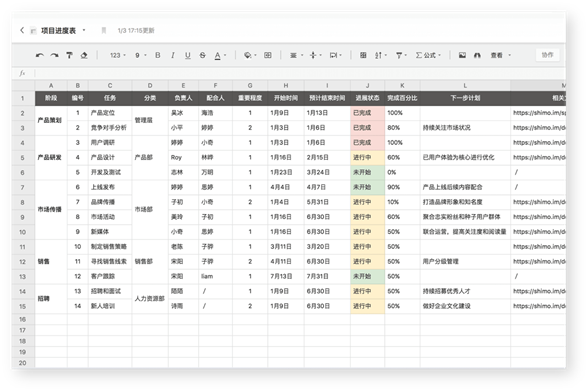Click the undo arrow icon
This screenshot has height=391, width=588.
40,55
